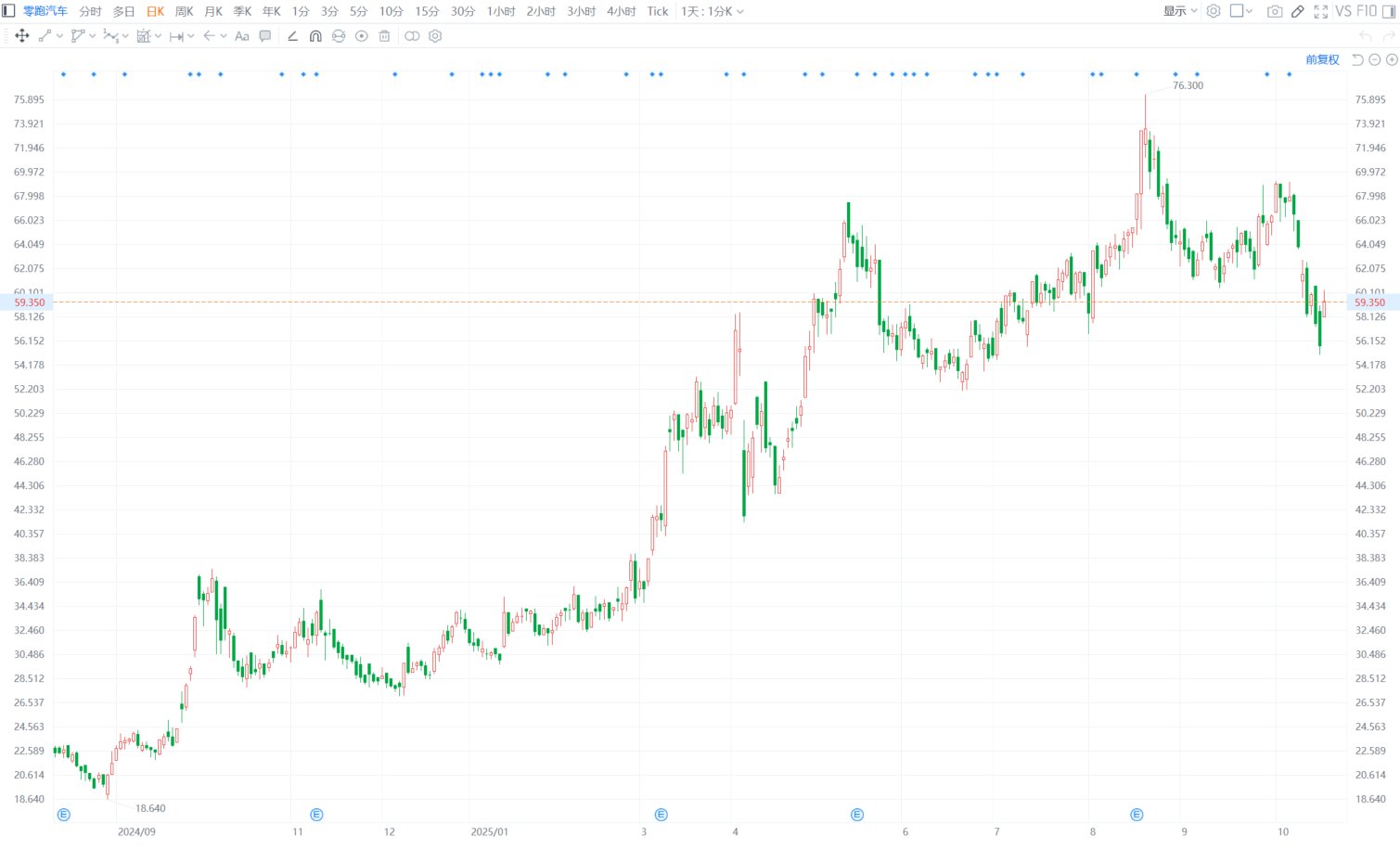Enter fullscreen mode via expand icon

1320,11
